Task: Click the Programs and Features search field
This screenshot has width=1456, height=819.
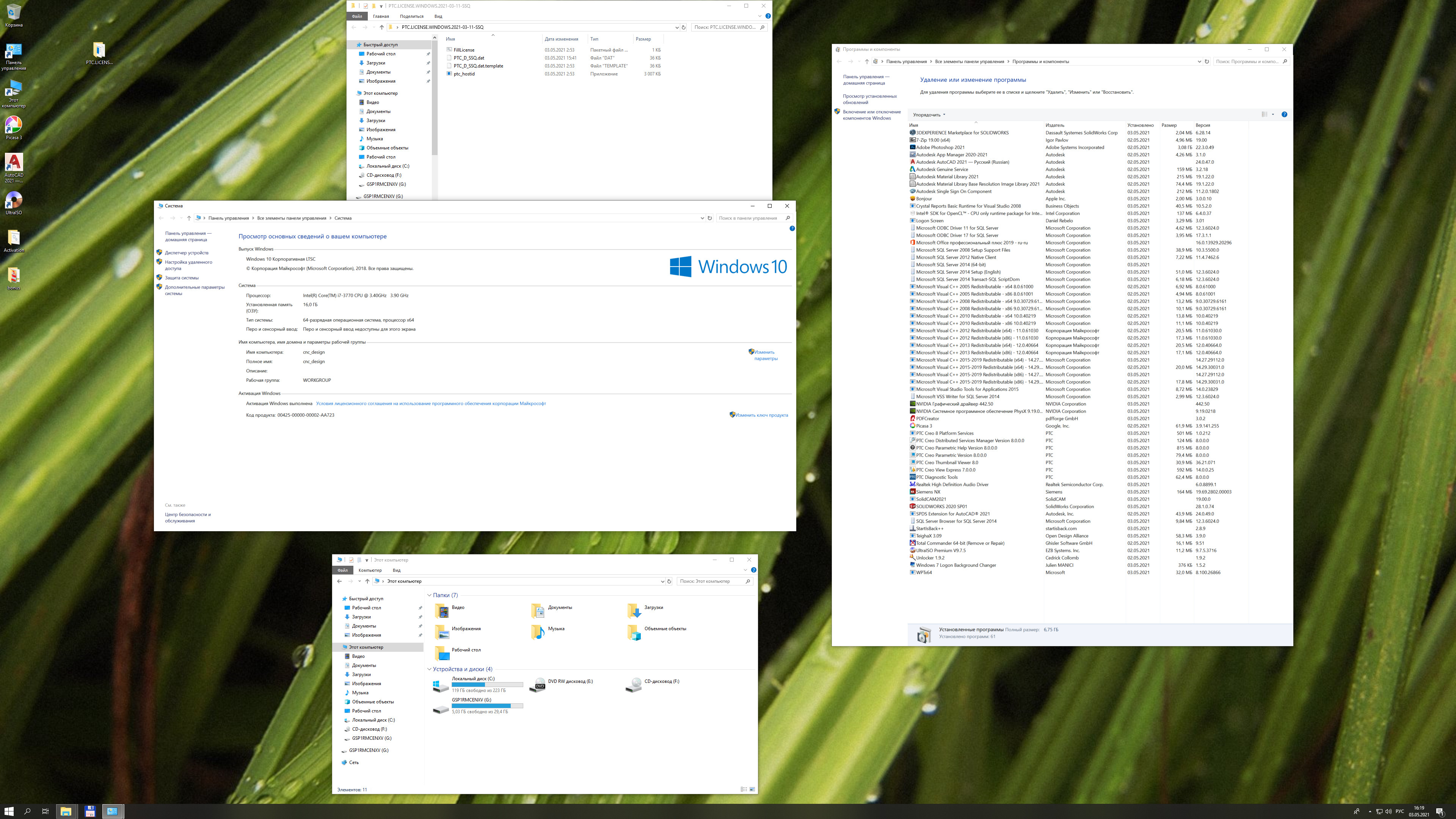Action: click(x=1247, y=61)
